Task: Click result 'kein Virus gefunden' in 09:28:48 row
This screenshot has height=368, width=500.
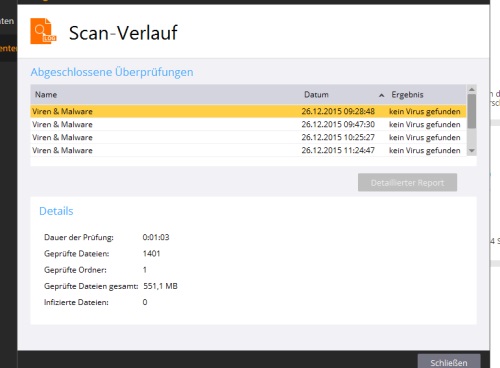Action: [425, 111]
